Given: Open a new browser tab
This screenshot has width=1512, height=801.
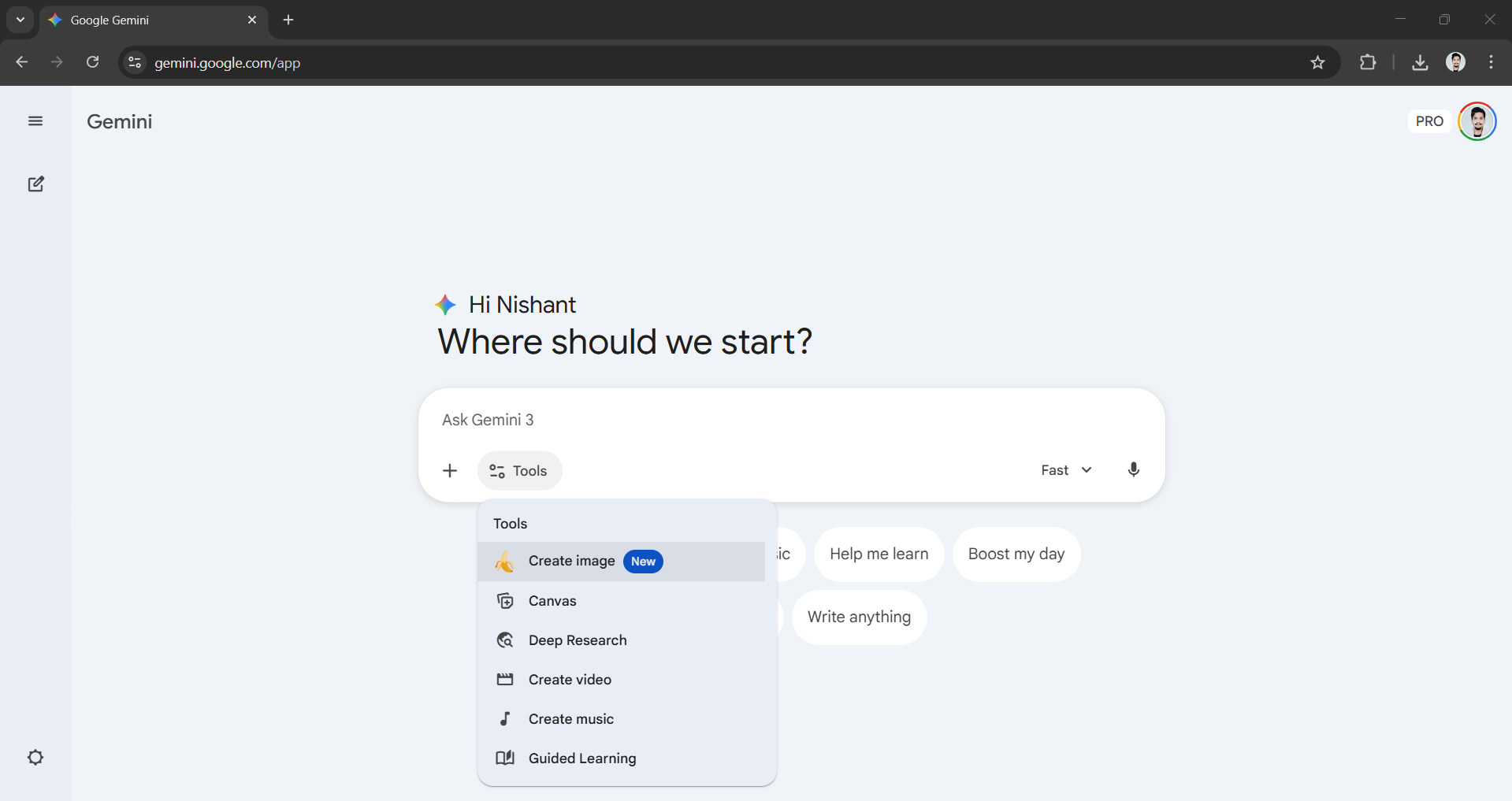Looking at the screenshot, I should coord(288,20).
